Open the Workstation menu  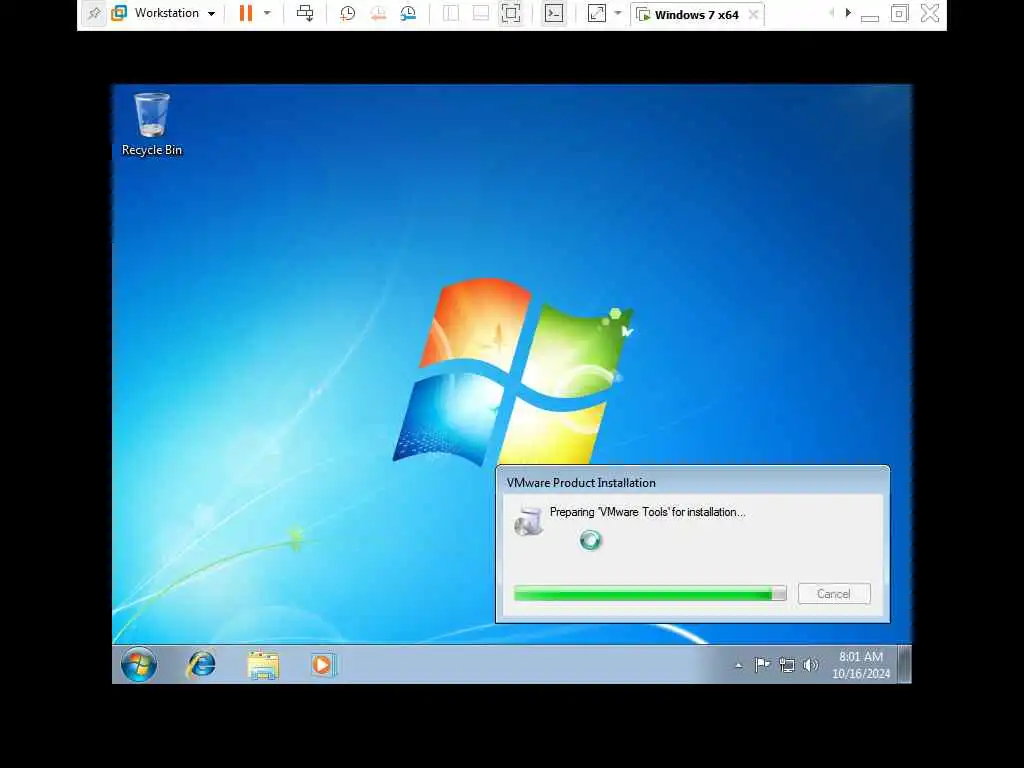[163, 13]
